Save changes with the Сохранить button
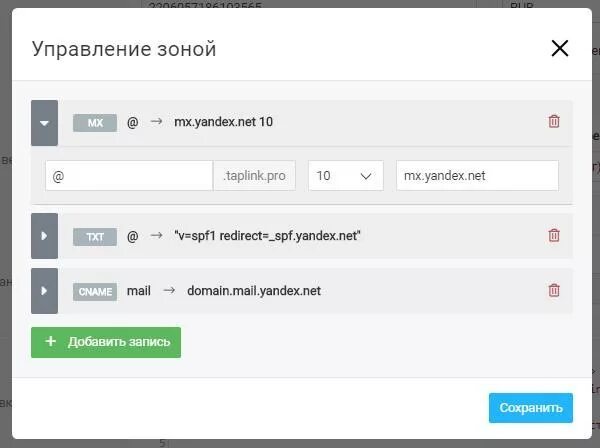Screen dimensions: 600x448 pyautogui.click(x=530, y=408)
